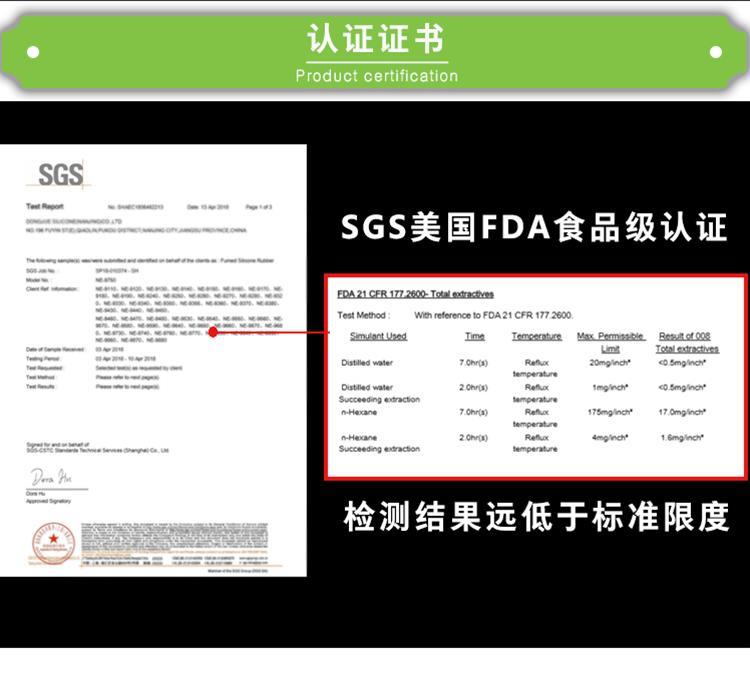Click the 175mg/inch² permissible limit value
This screenshot has width=750, height=678.
point(610,412)
